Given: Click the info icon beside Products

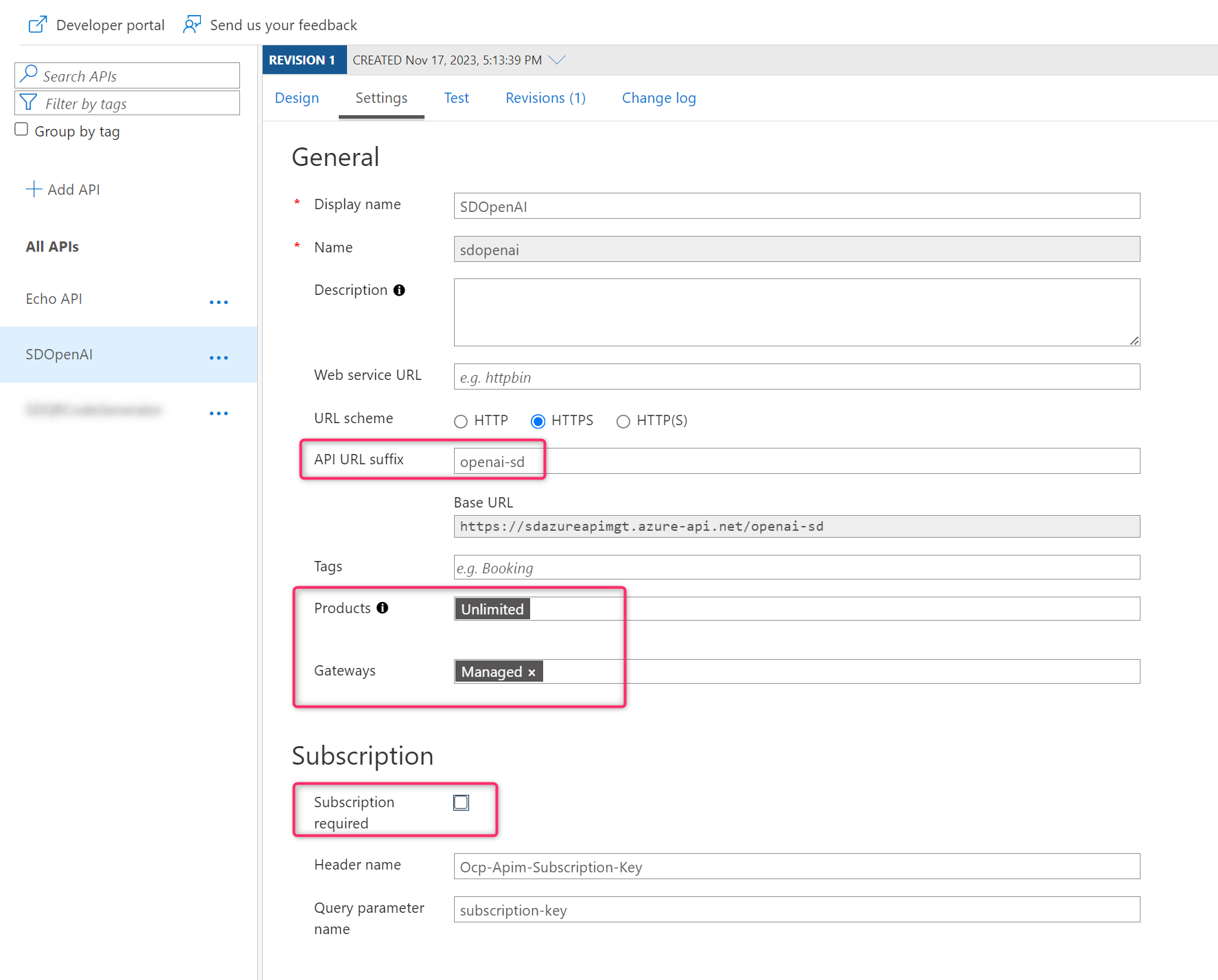Looking at the screenshot, I should point(383,608).
